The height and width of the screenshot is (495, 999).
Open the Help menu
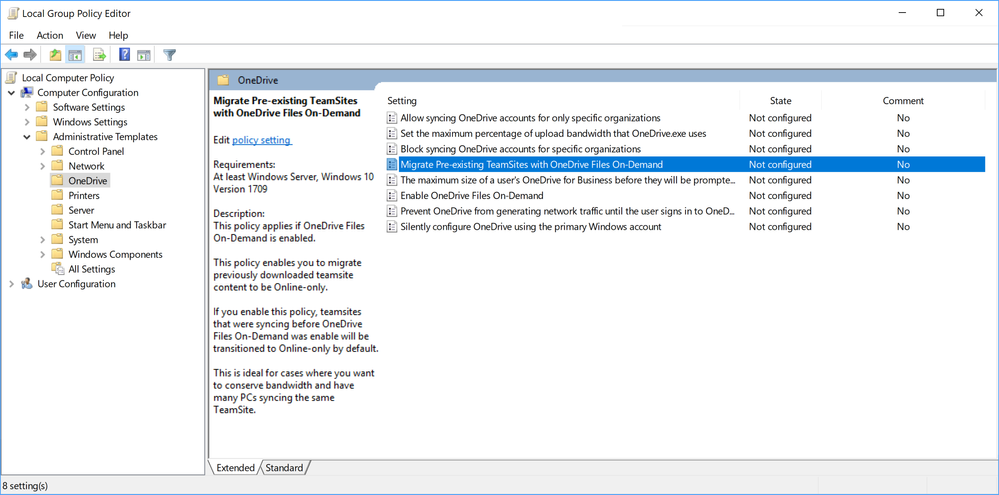pyautogui.click(x=119, y=36)
